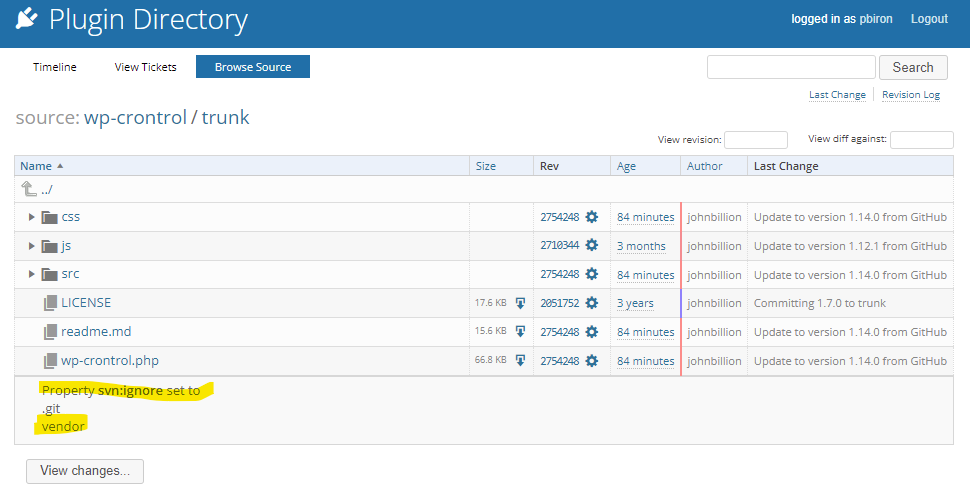Click the css folder icon

click(x=49, y=217)
